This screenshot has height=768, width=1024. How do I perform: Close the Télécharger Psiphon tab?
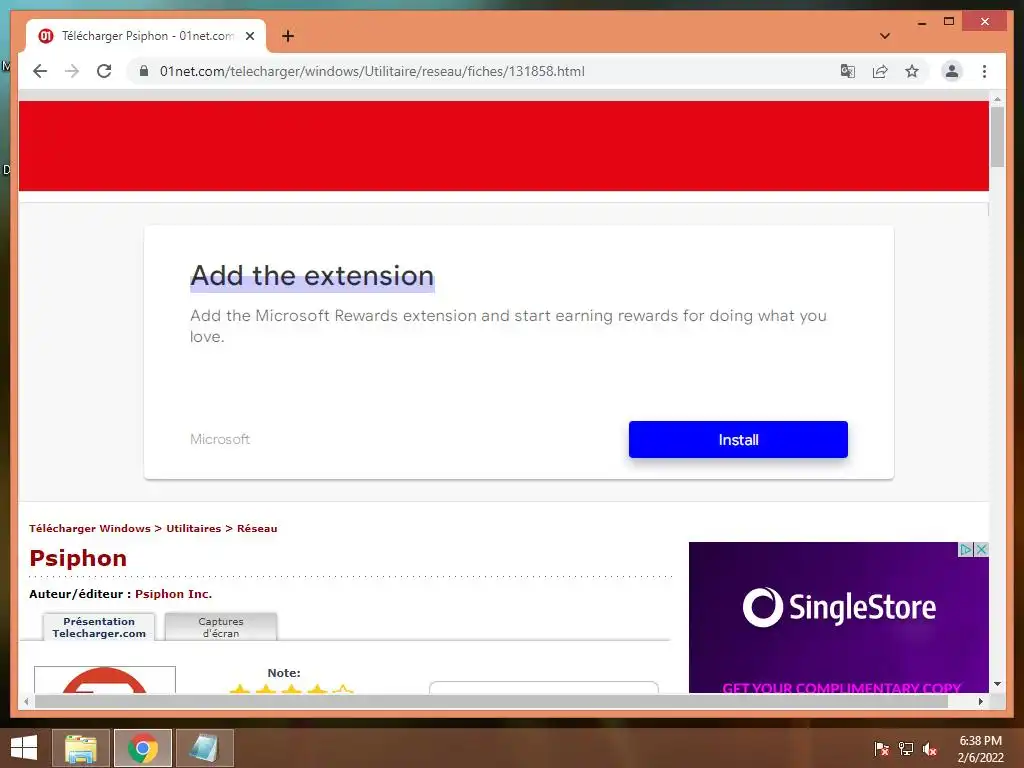[x=249, y=36]
